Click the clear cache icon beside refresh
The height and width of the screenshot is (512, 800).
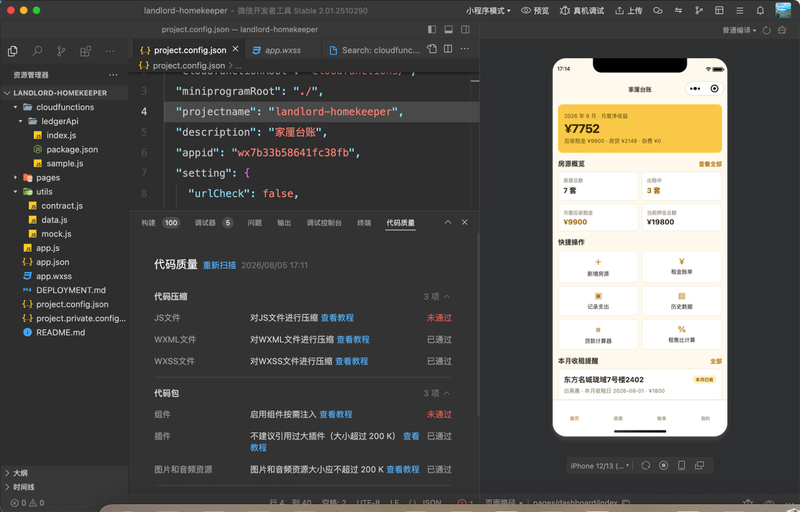[782, 31]
